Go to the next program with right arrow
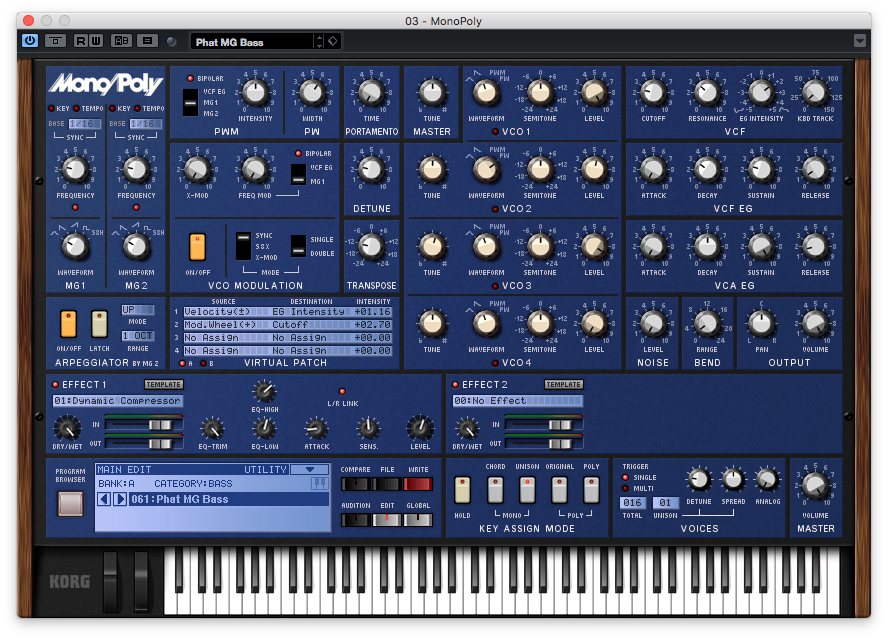Image resolution: width=888 pixels, height=639 pixels. click(x=119, y=499)
